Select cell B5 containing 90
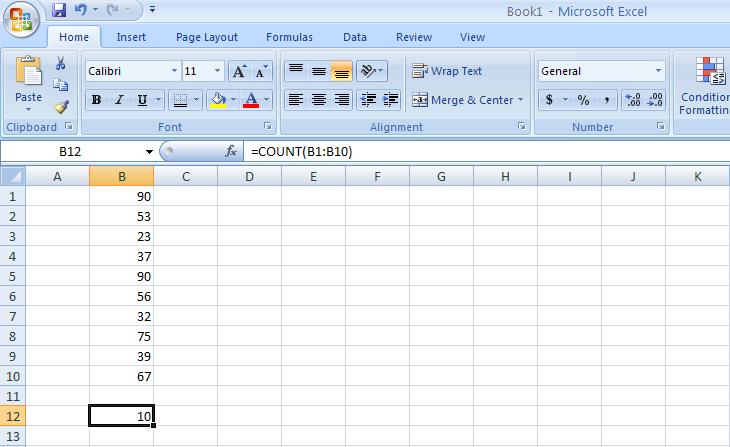 tap(122, 276)
